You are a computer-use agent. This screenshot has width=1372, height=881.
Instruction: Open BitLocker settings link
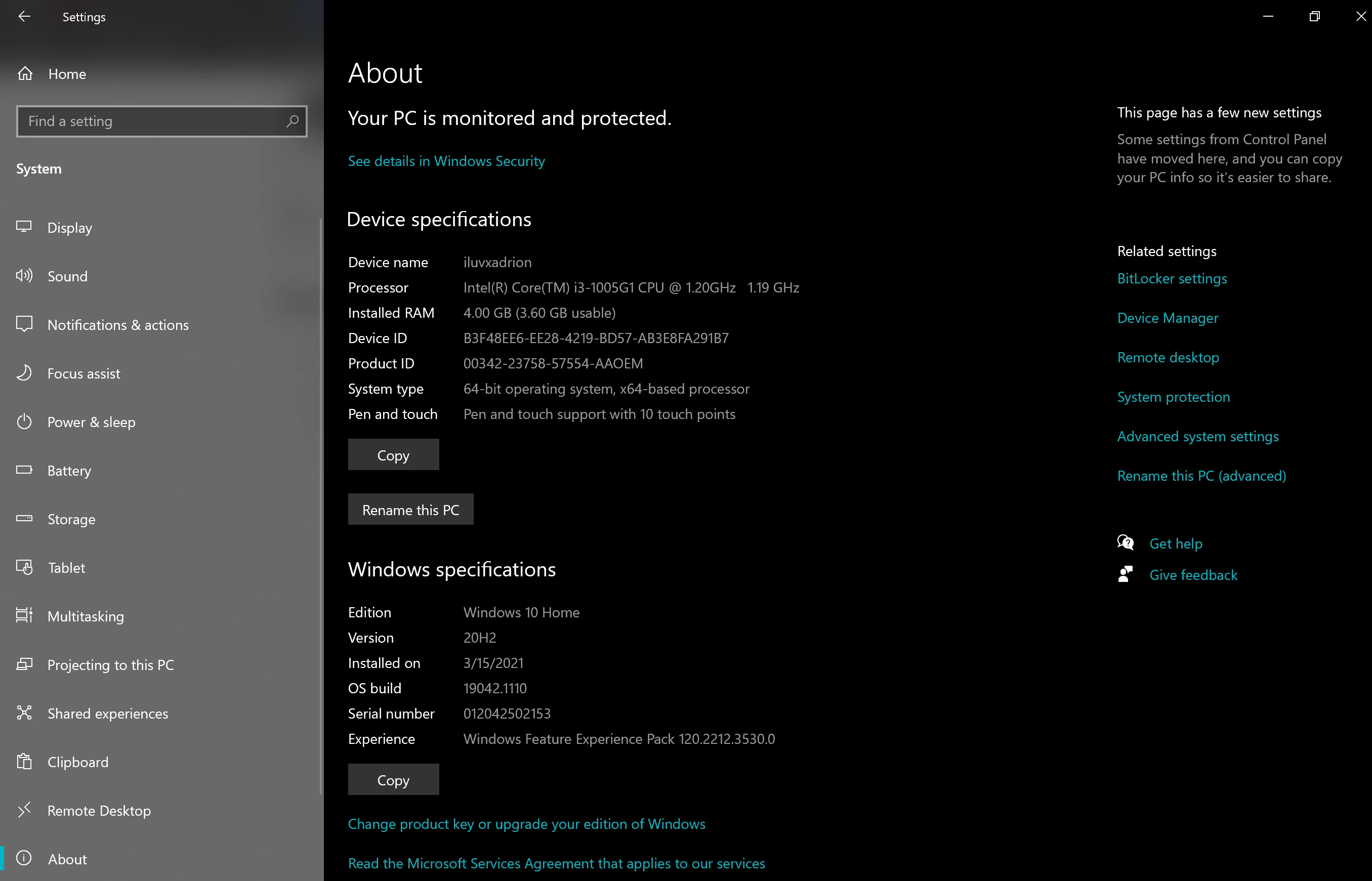coord(1172,279)
